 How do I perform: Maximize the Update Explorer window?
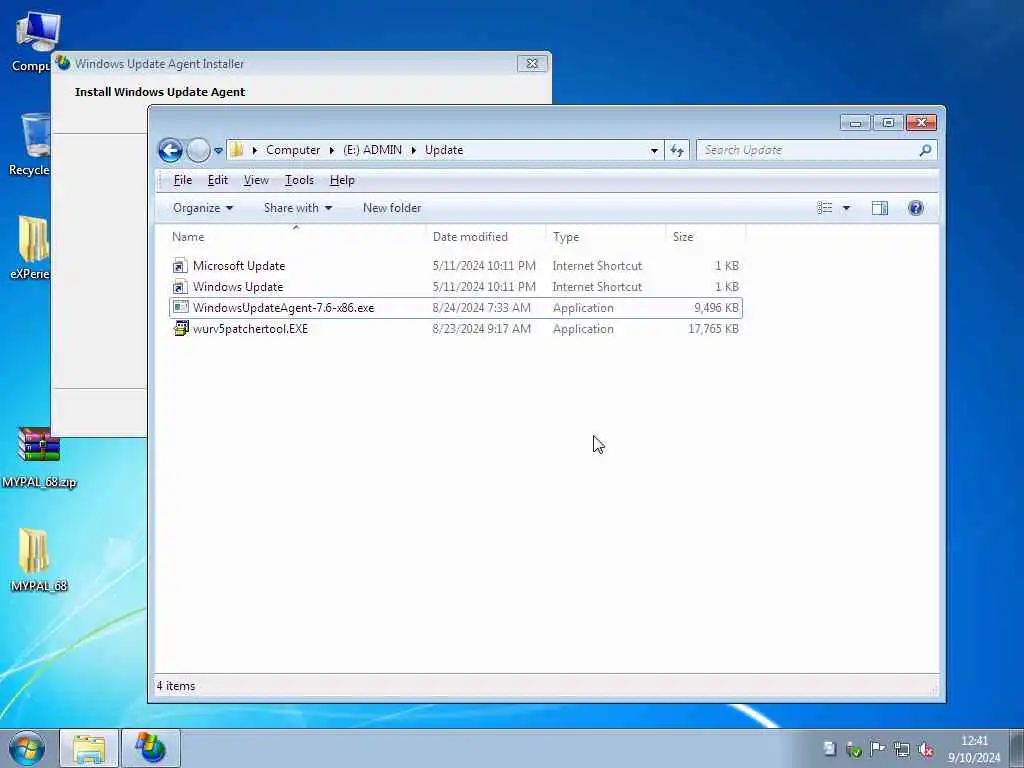888,123
